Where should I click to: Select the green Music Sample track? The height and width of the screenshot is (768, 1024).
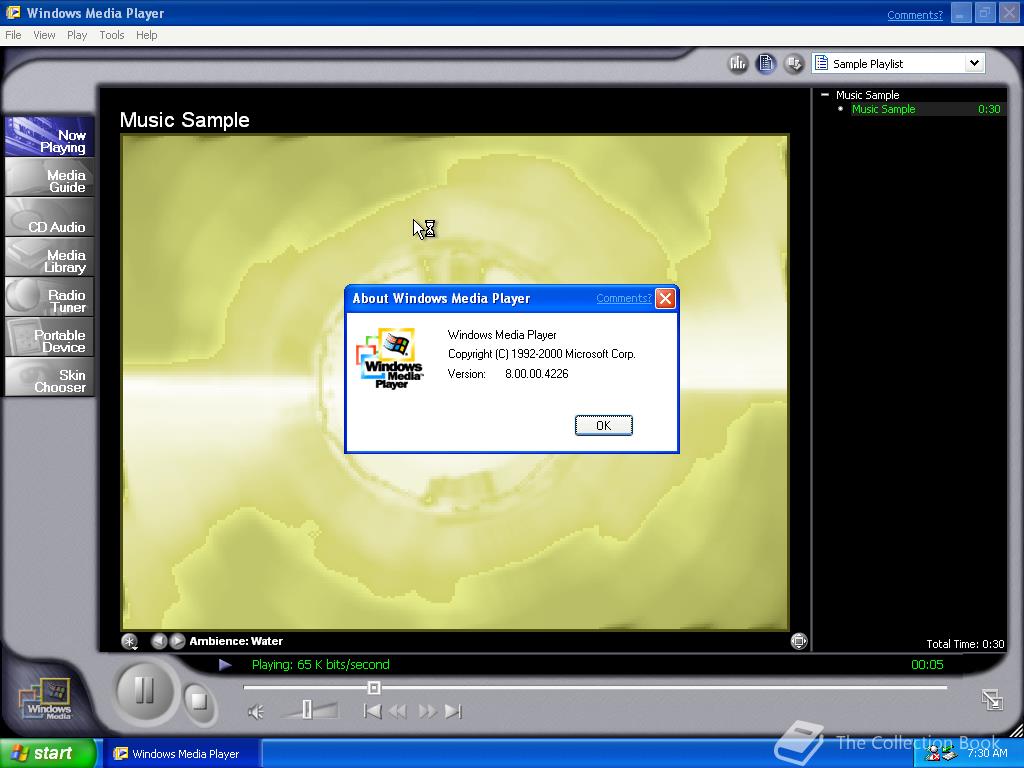[x=883, y=109]
